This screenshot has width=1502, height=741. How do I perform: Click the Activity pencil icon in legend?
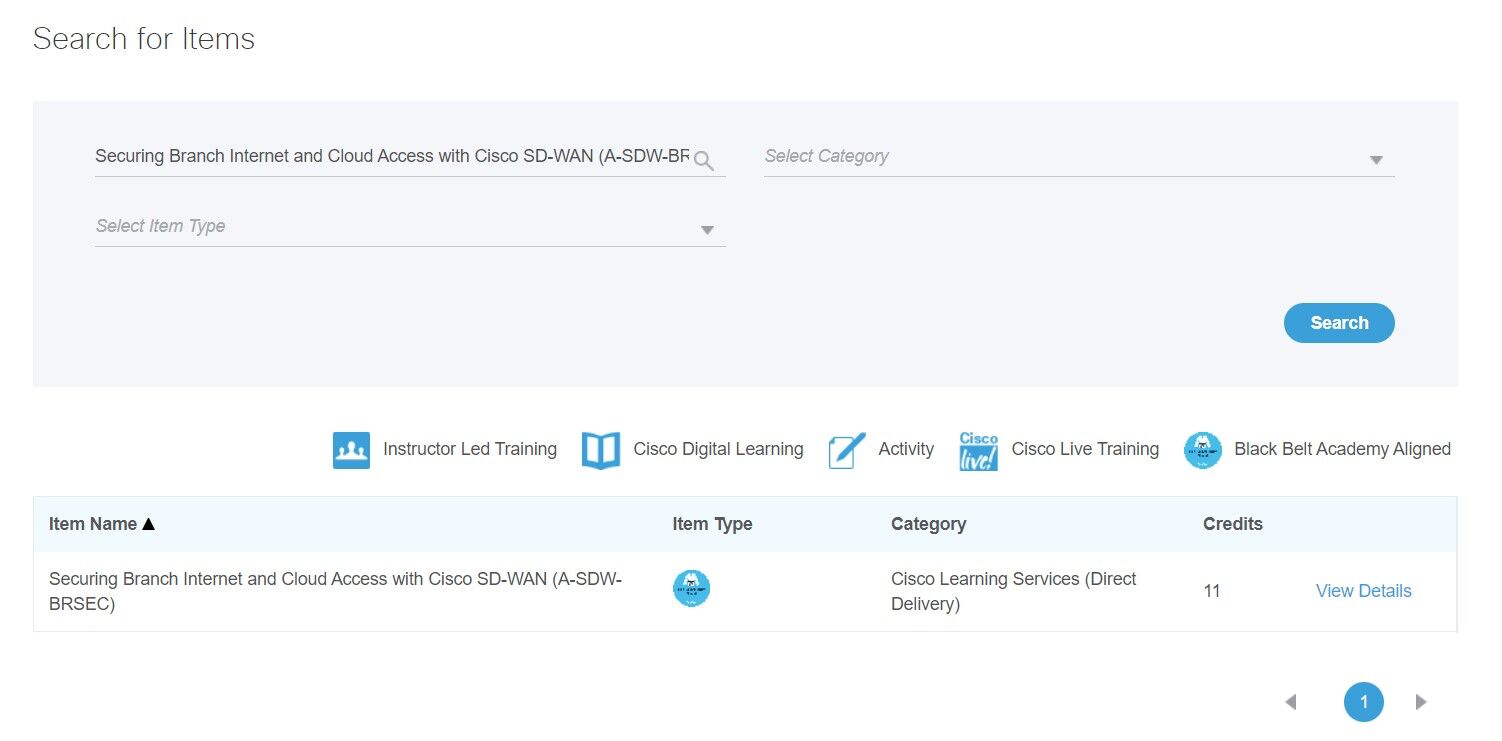click(x=846, y=450)
